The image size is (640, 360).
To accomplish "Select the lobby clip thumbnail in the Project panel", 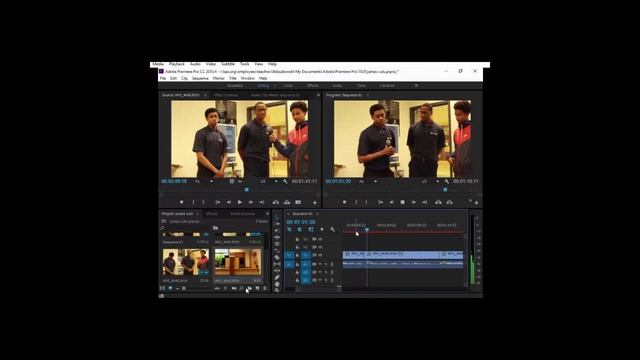I will [x=238, y=262].
